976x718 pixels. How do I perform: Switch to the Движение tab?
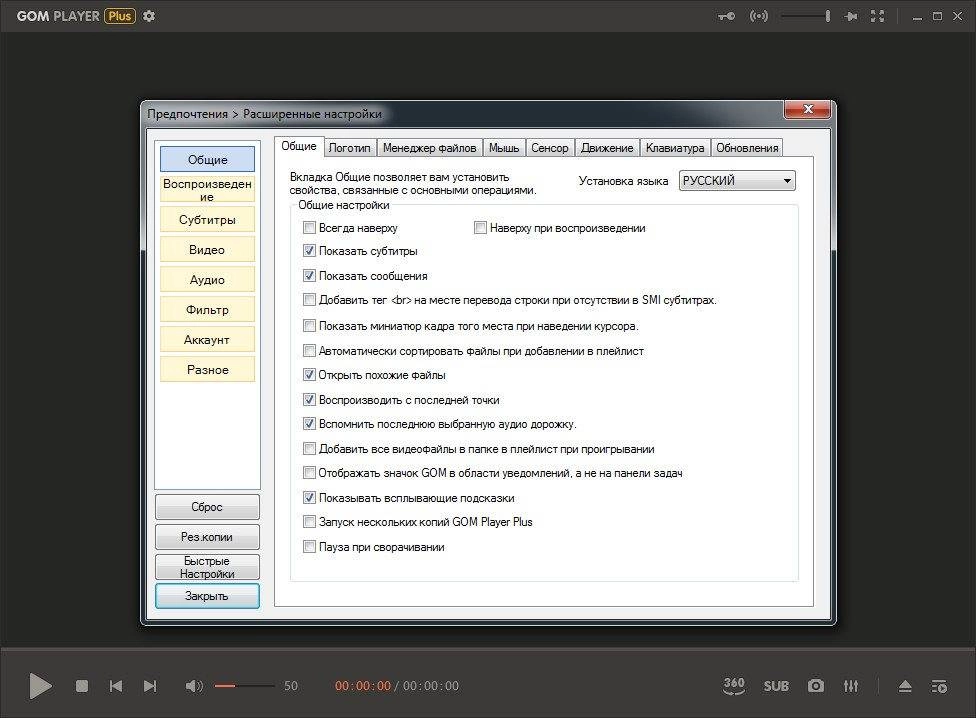click(x=607, y=148)
